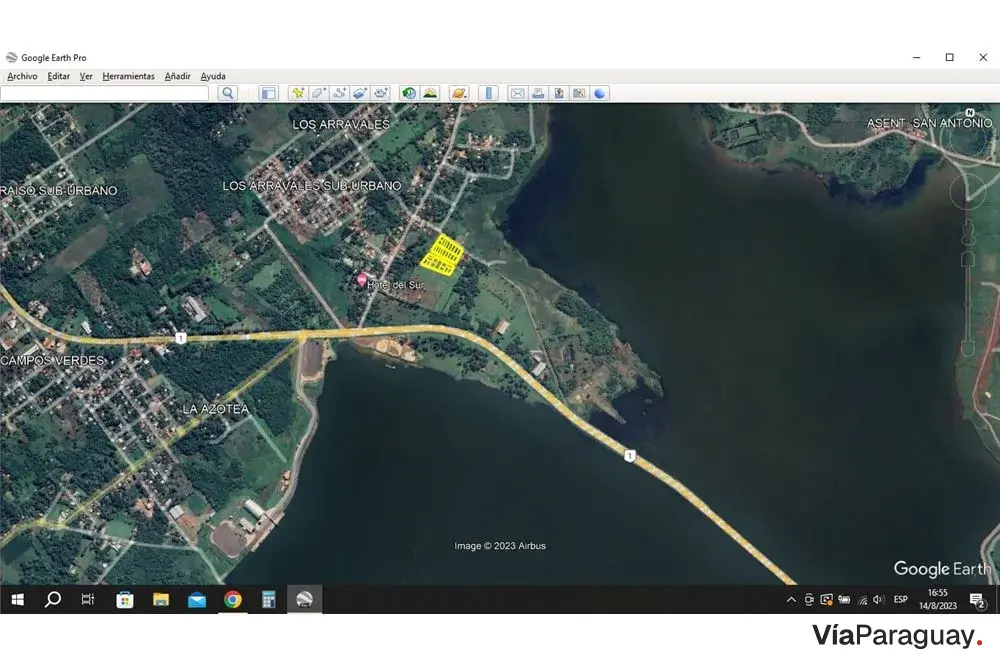Click the Google Earth Pro taskbar button
The image size is (1000, 667).
[x=304, y=599]
